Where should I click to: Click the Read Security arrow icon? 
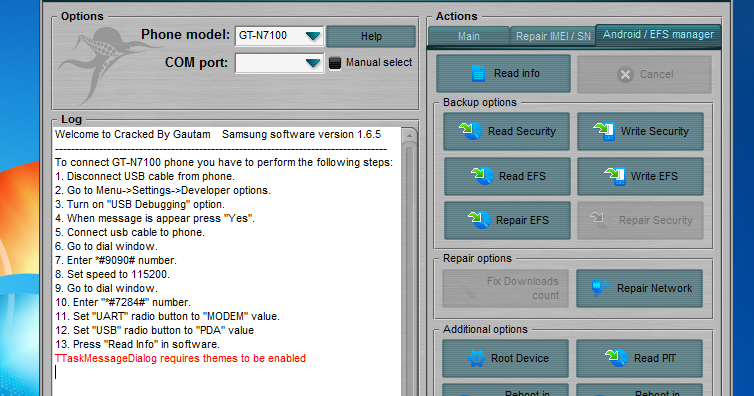(x=470, y=131)
